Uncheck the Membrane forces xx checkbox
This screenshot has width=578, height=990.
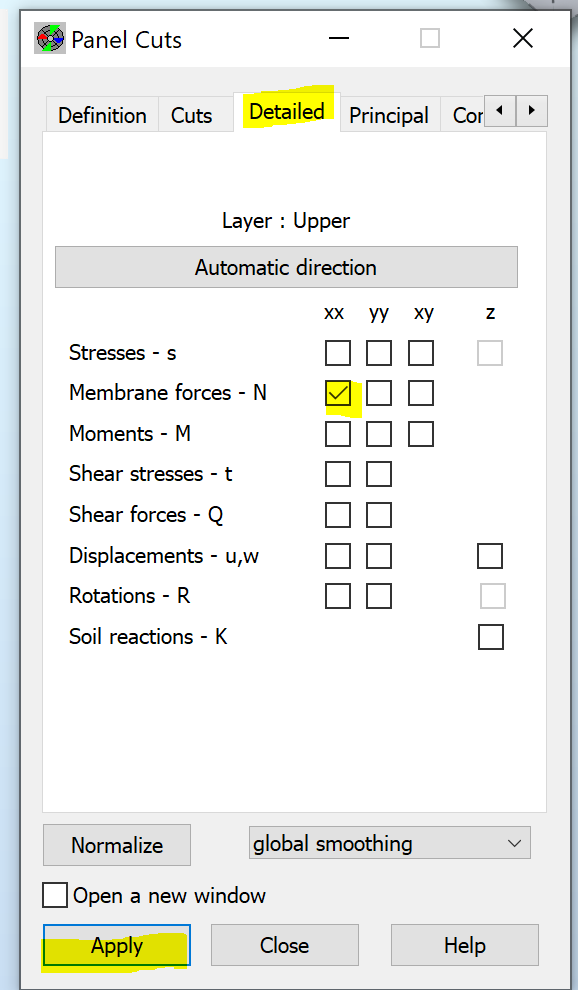tap(338, 393)
